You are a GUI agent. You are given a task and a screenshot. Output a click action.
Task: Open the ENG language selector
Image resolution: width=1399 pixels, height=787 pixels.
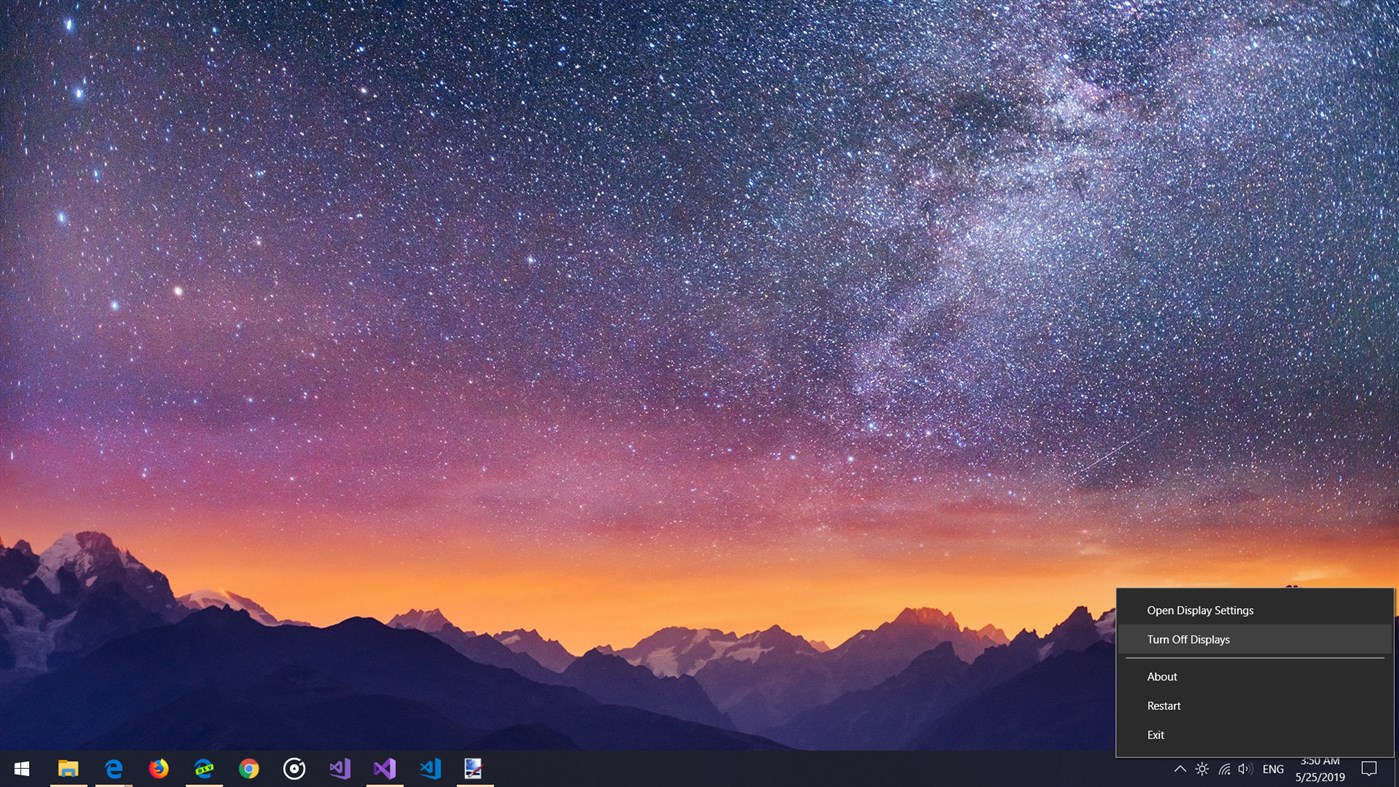point(1272,768)
